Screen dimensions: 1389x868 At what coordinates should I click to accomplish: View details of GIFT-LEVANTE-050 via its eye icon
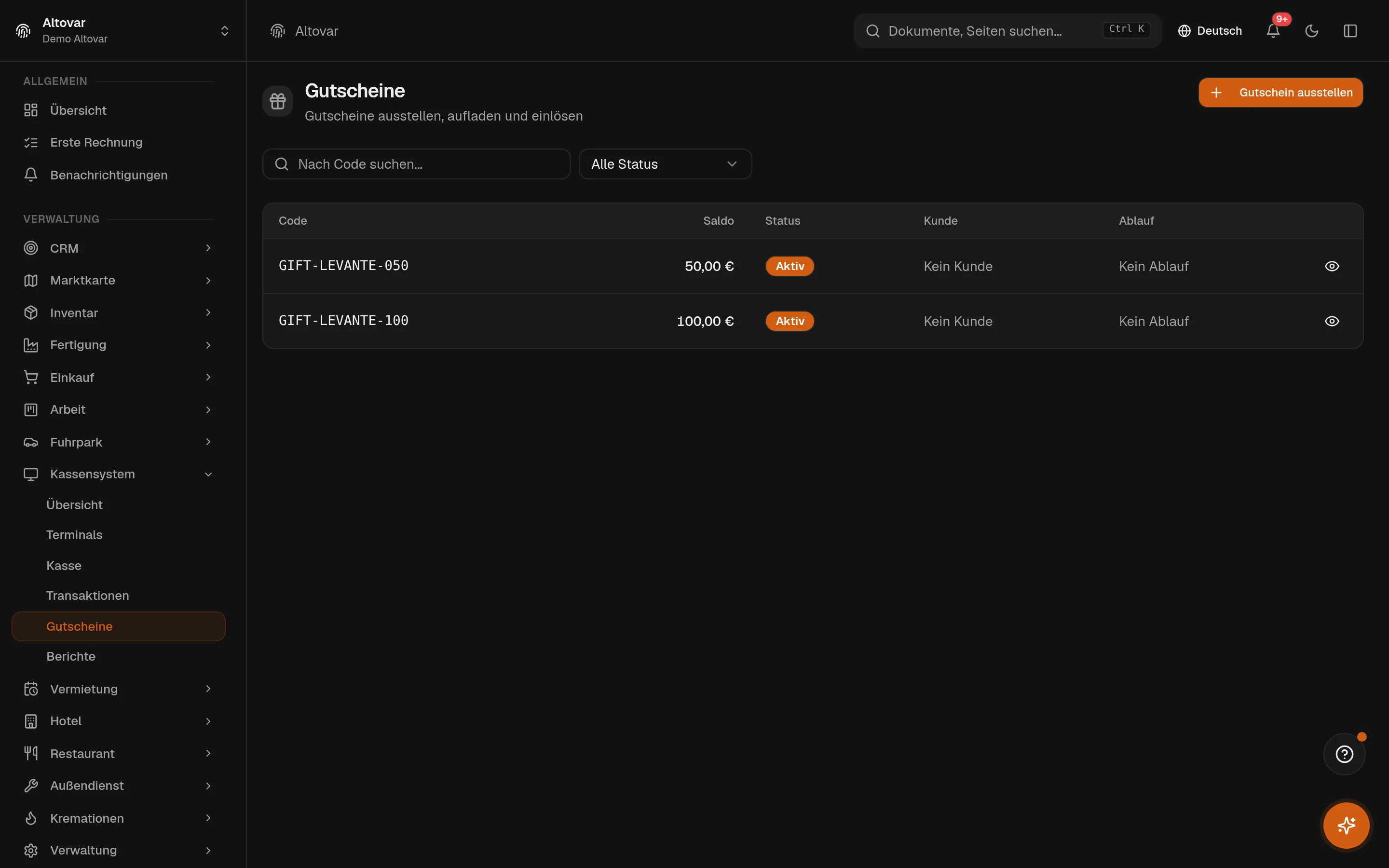tap(1332, 266)
